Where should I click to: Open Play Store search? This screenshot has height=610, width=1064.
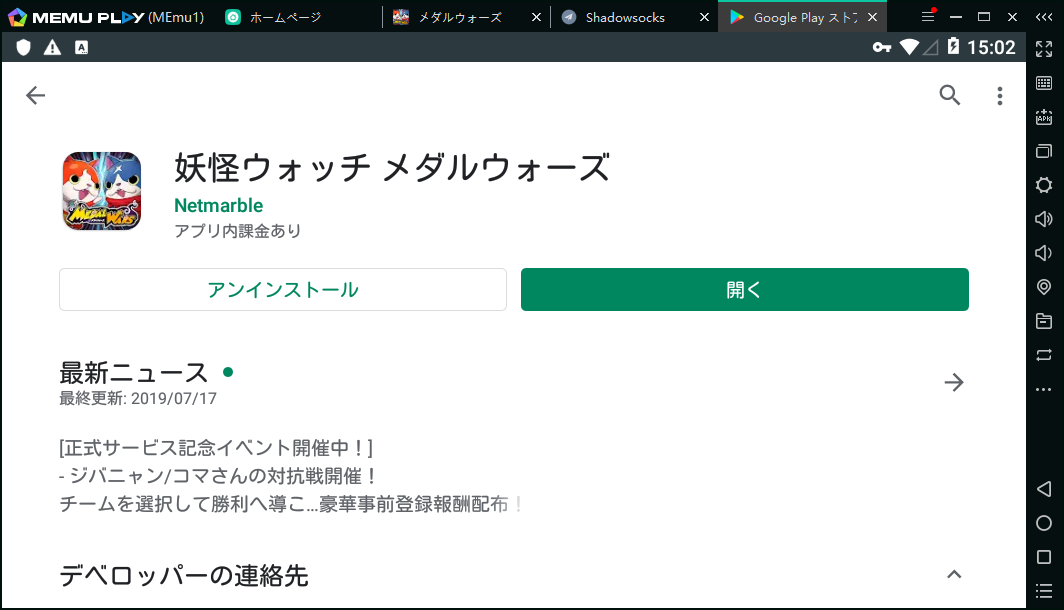coord(949,95)
